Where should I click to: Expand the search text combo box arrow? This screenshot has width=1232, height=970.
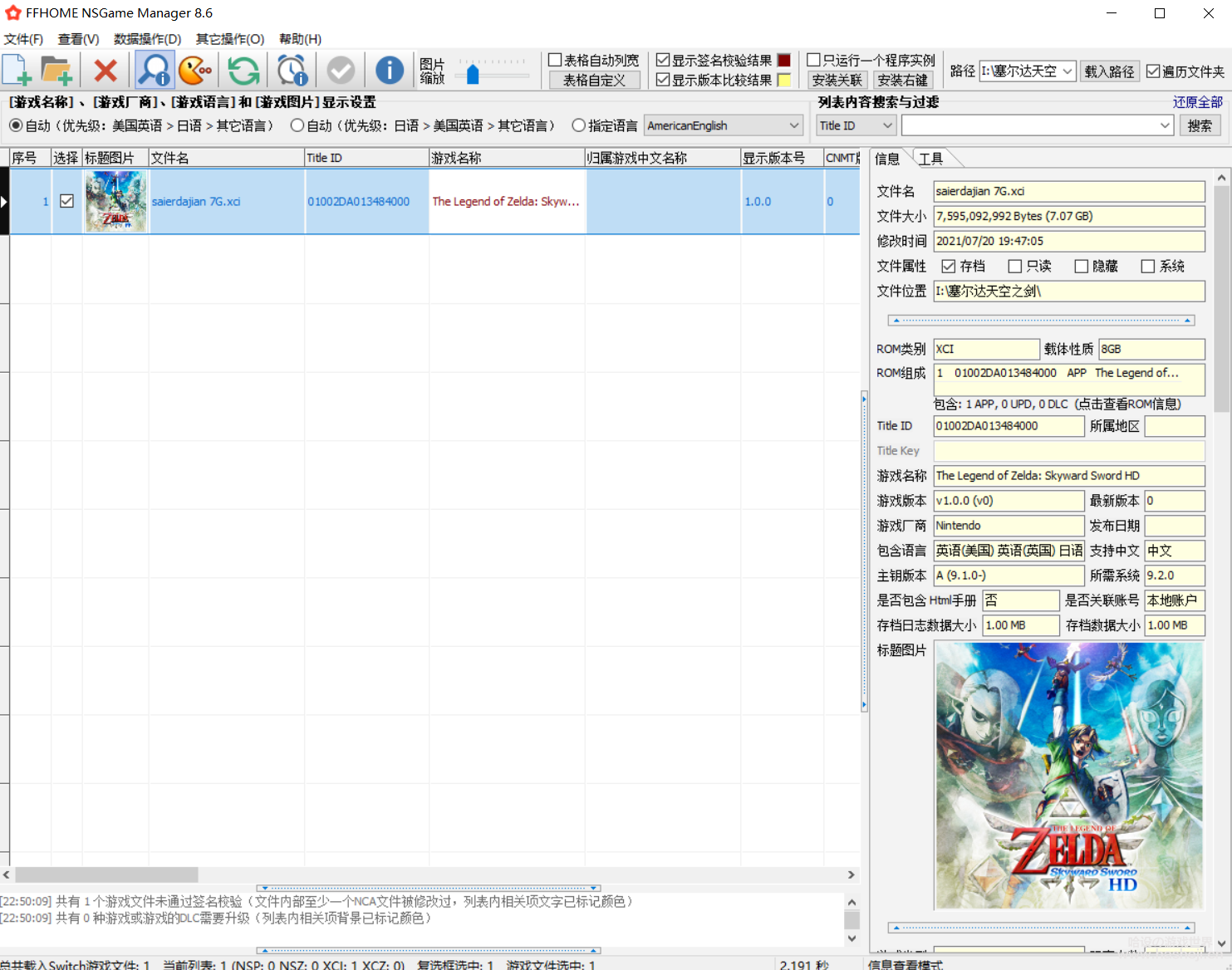(x=1165, y=125)
